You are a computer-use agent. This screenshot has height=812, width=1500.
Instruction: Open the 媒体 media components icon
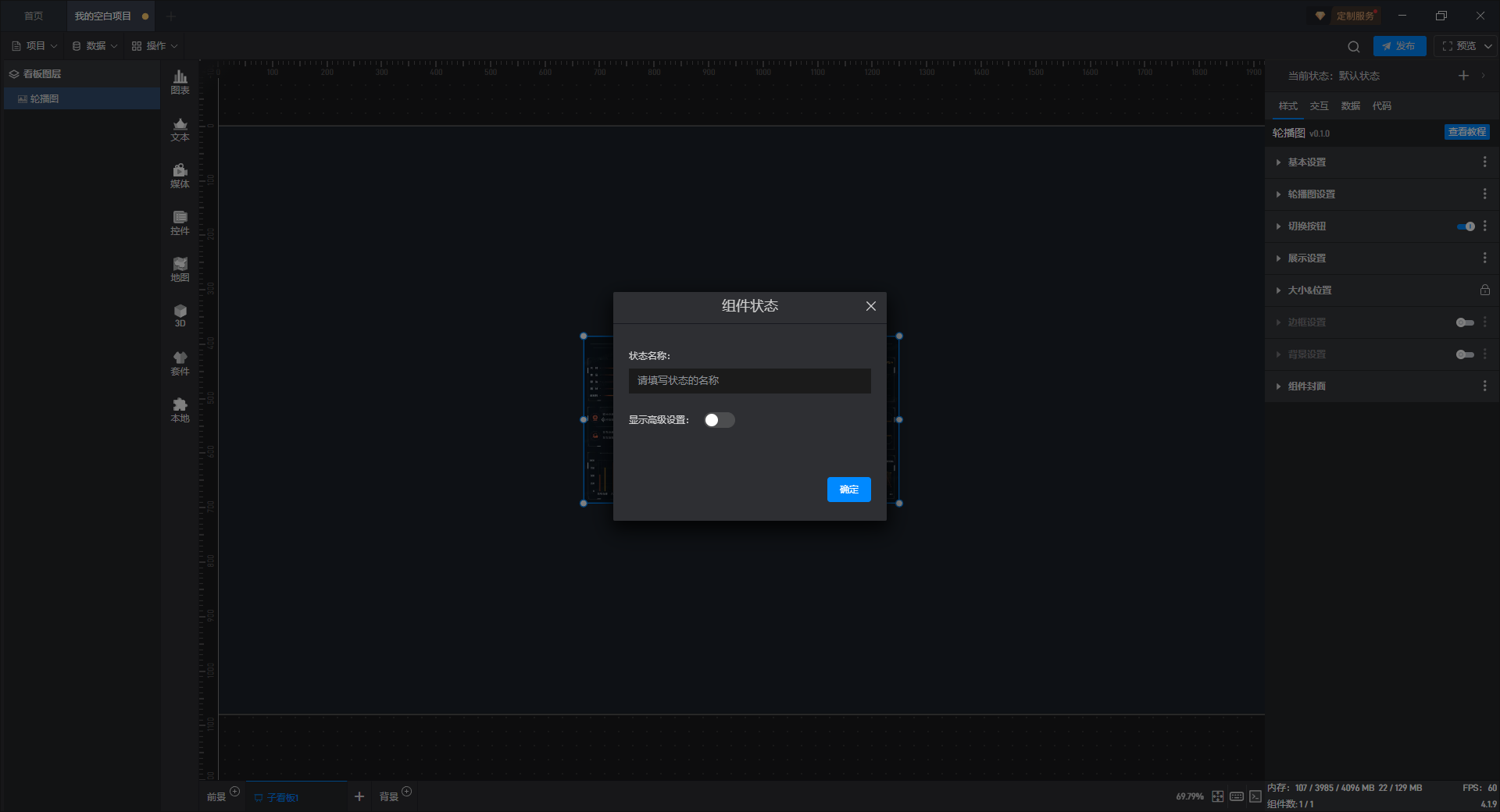point(180,176)
